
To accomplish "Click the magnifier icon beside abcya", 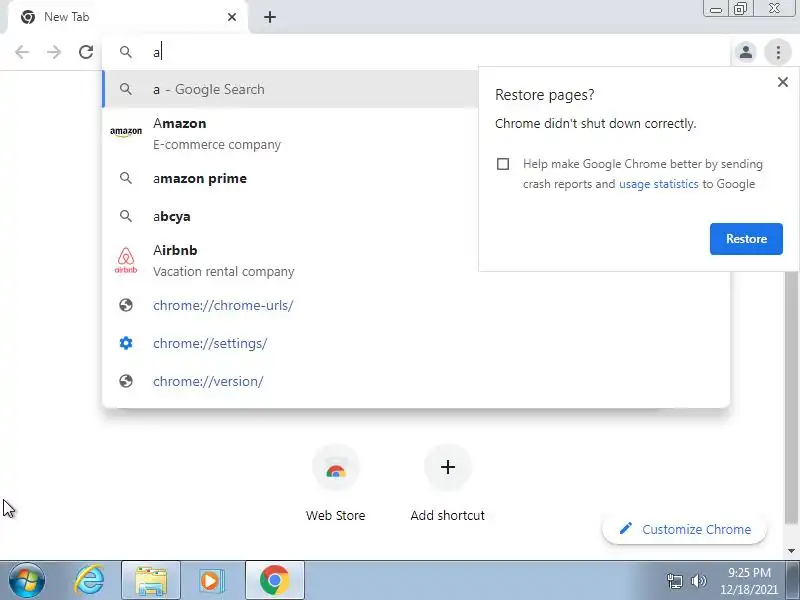I will 126,216.
